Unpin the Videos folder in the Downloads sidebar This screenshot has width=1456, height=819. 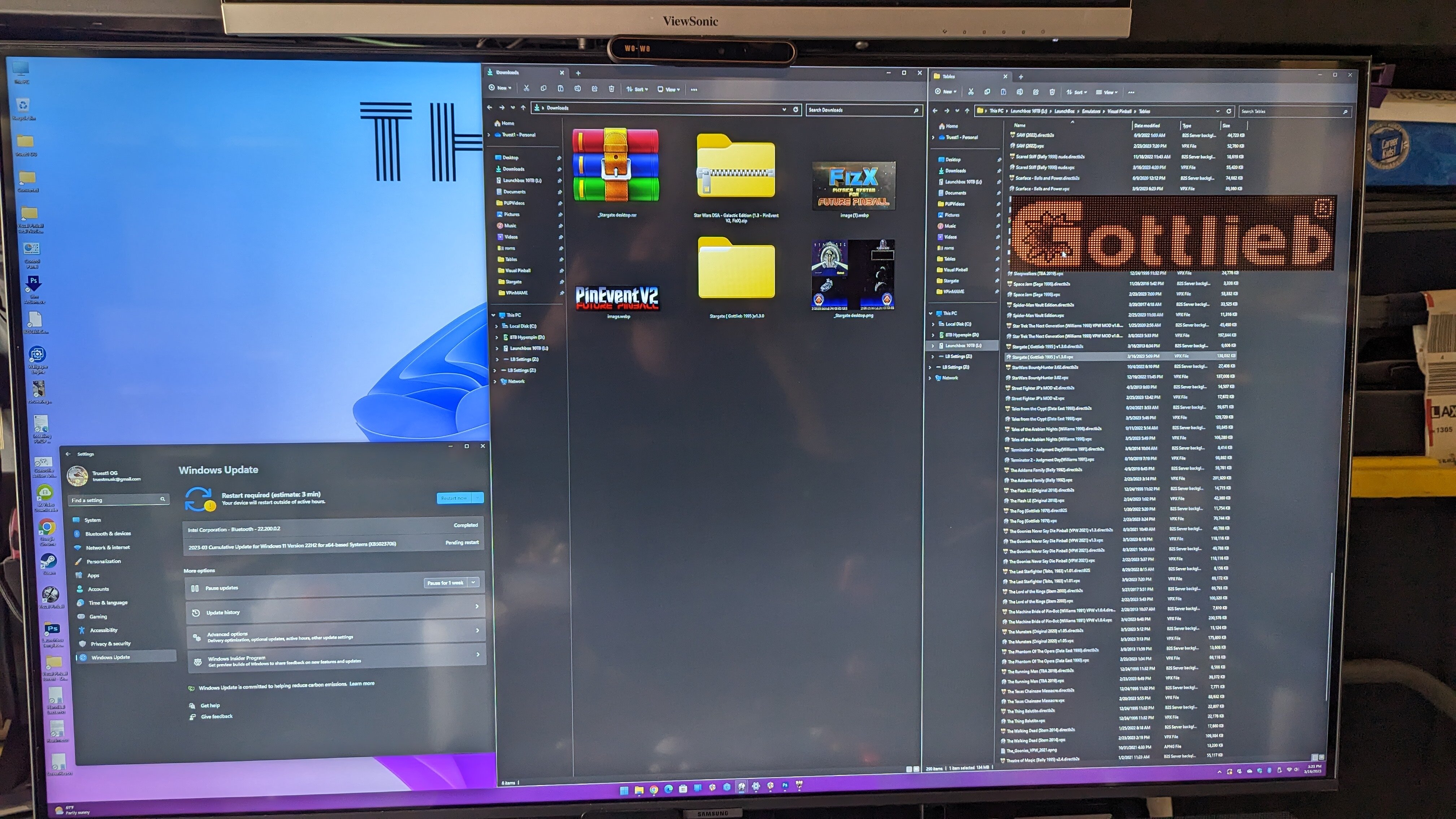(x=561, y=237)
